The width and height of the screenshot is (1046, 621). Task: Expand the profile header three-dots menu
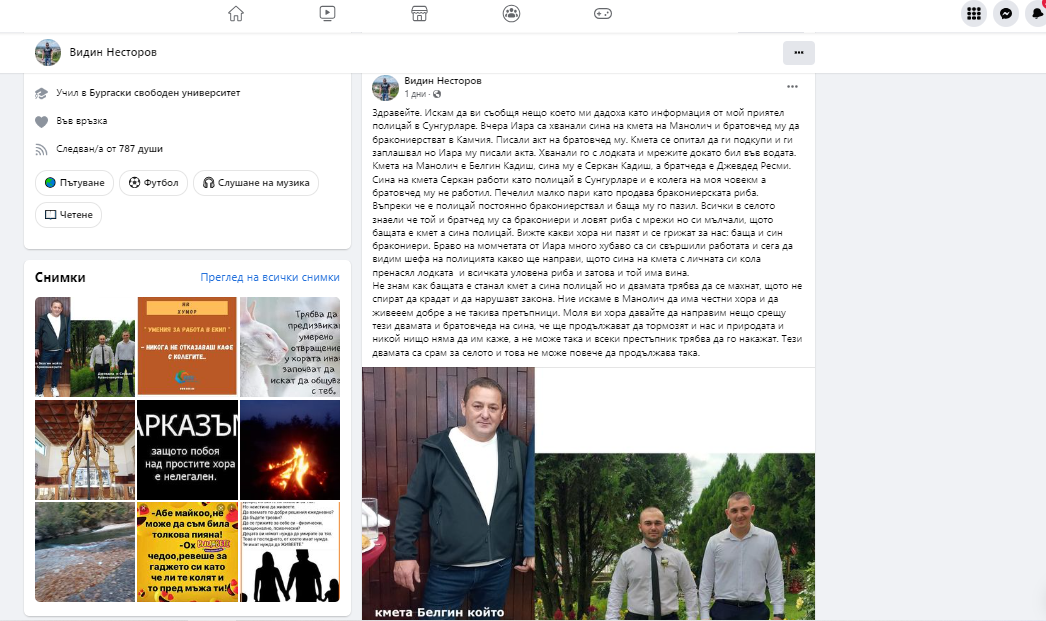799,53
